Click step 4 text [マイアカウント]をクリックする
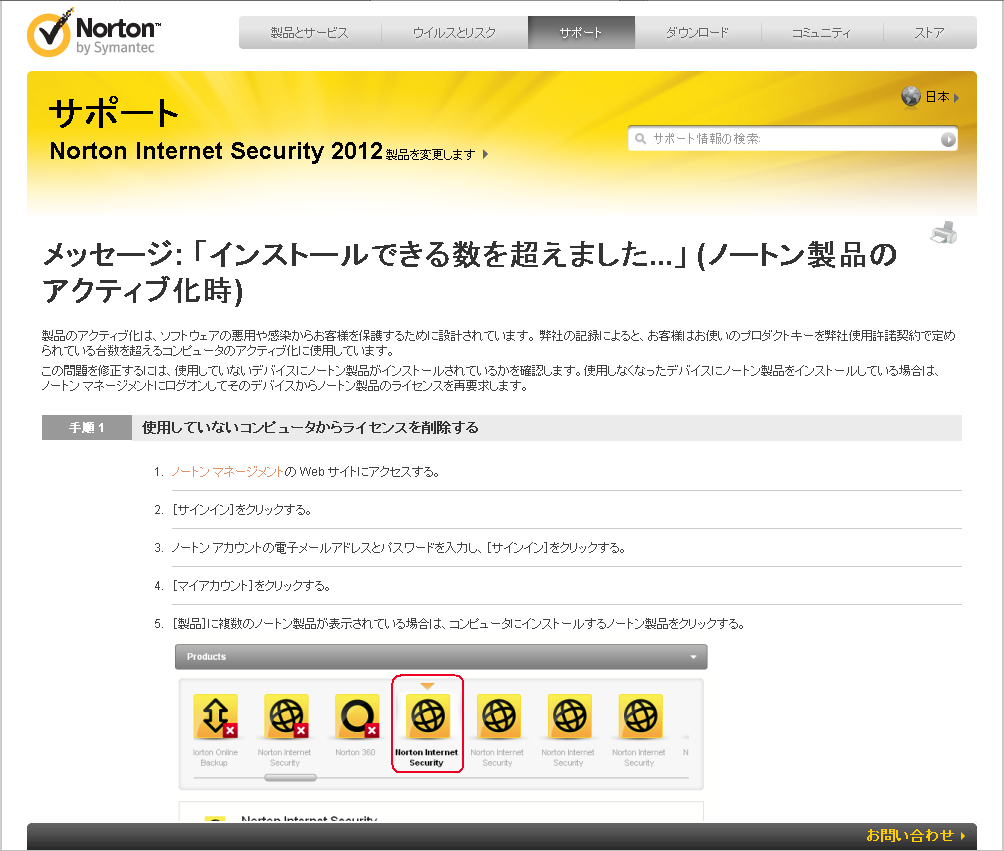 click(252, 586)
